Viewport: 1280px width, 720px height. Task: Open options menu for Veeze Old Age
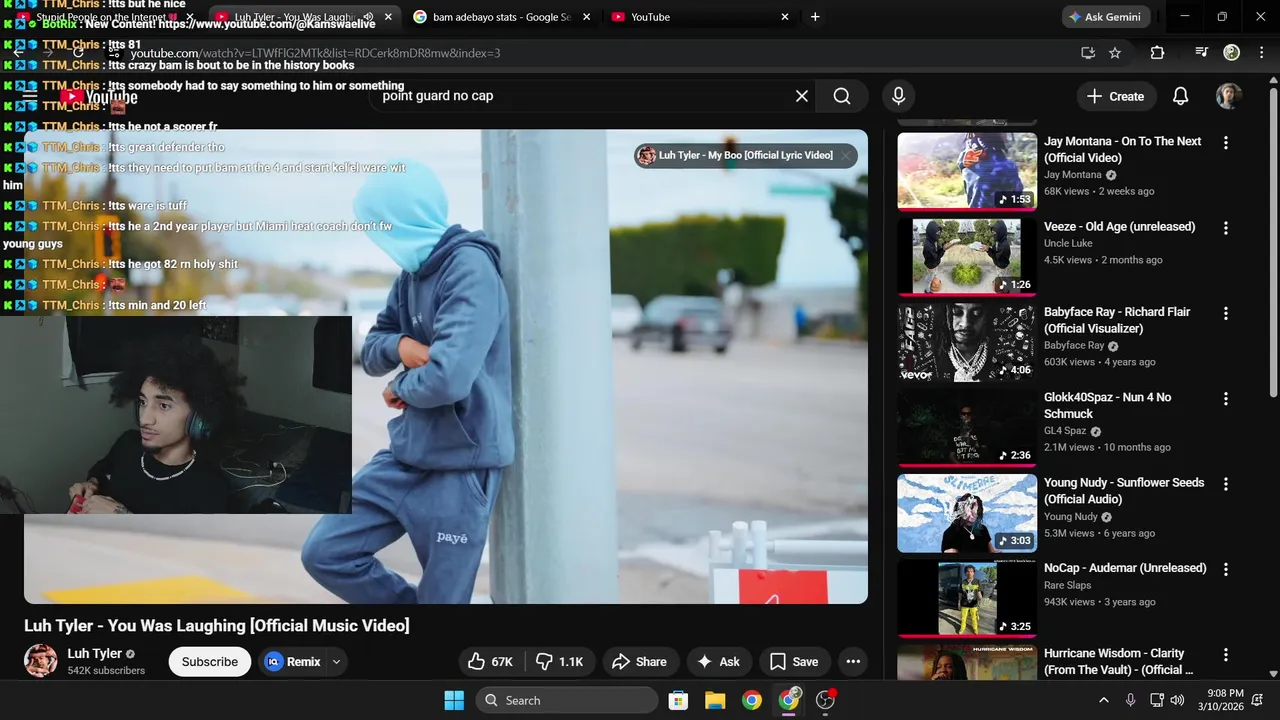click(1225, 228)
